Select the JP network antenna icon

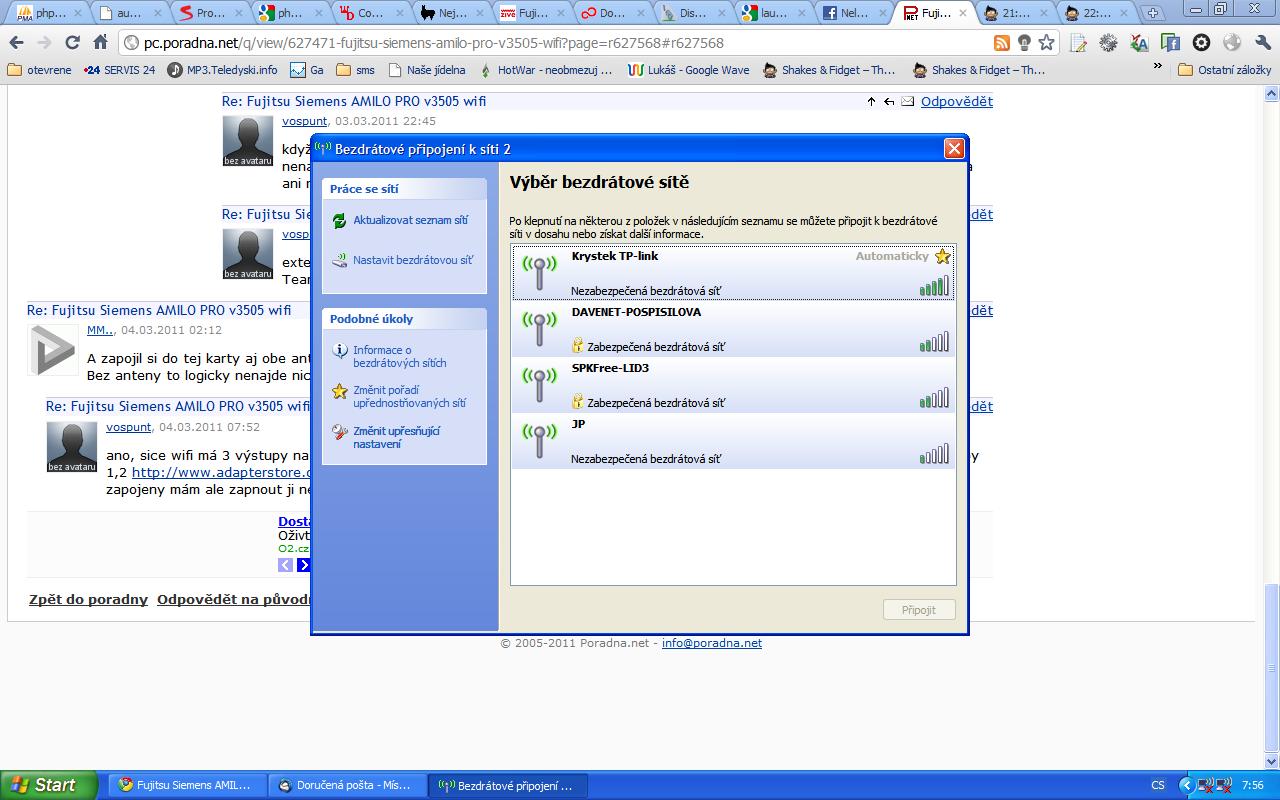tap(540, 441)
